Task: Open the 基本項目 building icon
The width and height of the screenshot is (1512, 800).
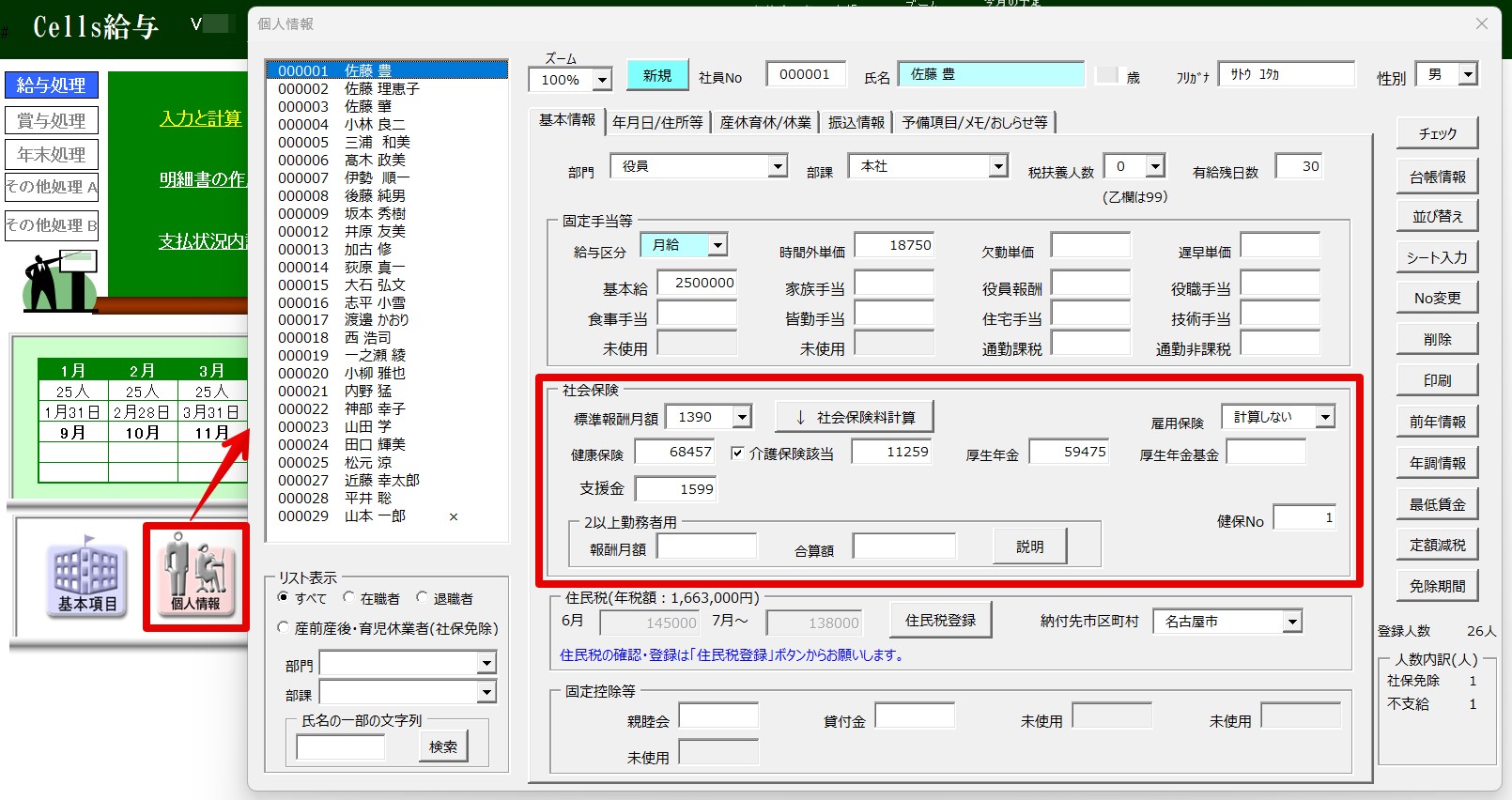Action: pyautogui.click(x=86, y=577)
